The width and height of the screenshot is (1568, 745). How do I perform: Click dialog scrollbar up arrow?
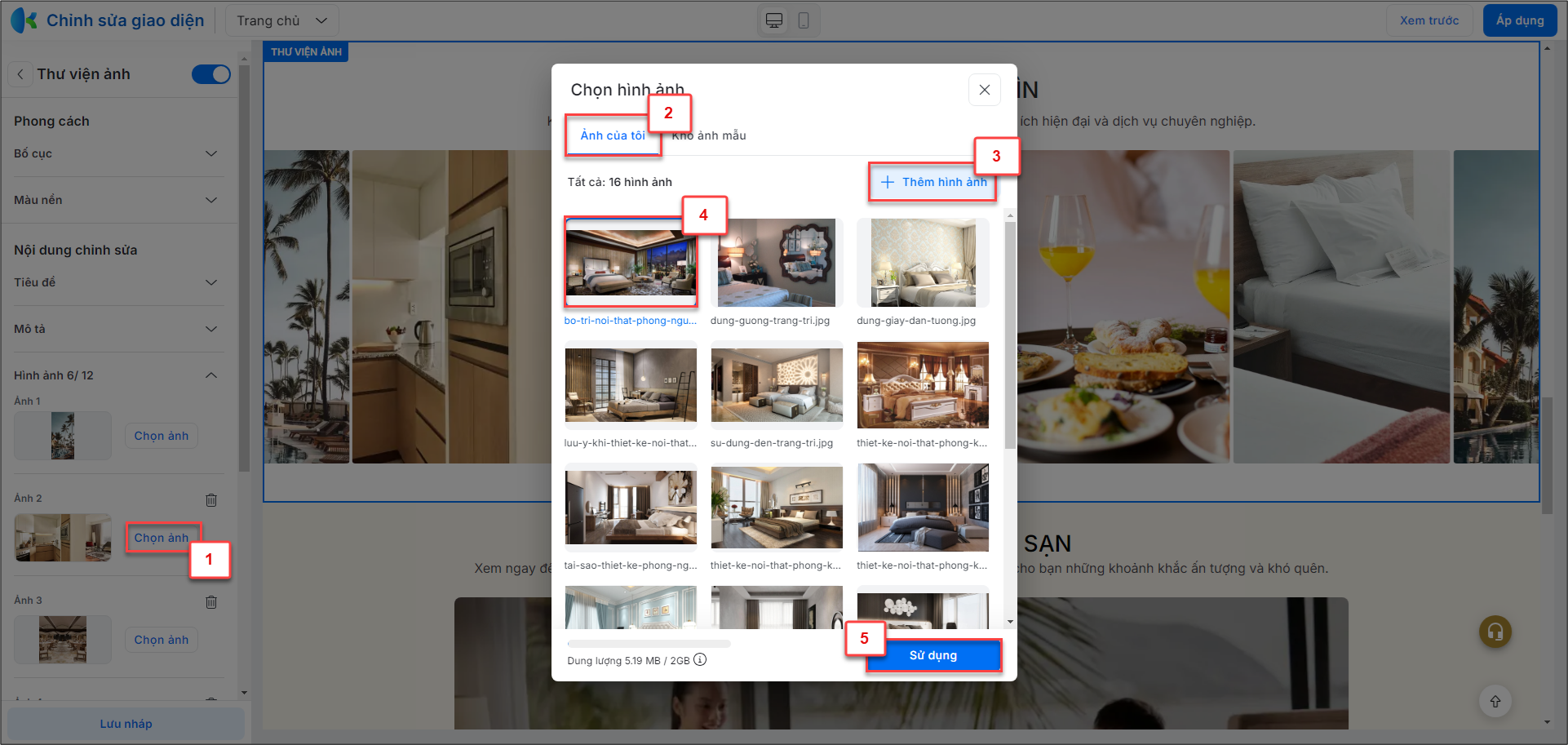click(1010, 215)
